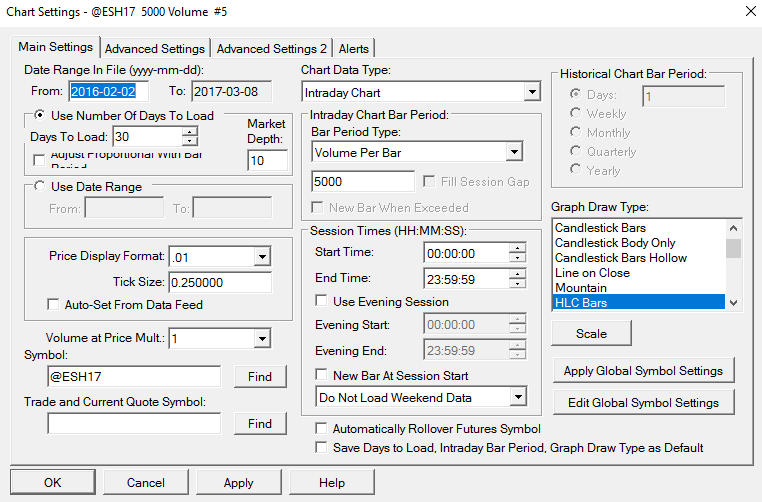Open the Chart Data Type dropdown
The image size is (762, 502).
click(x=532, y=92)
